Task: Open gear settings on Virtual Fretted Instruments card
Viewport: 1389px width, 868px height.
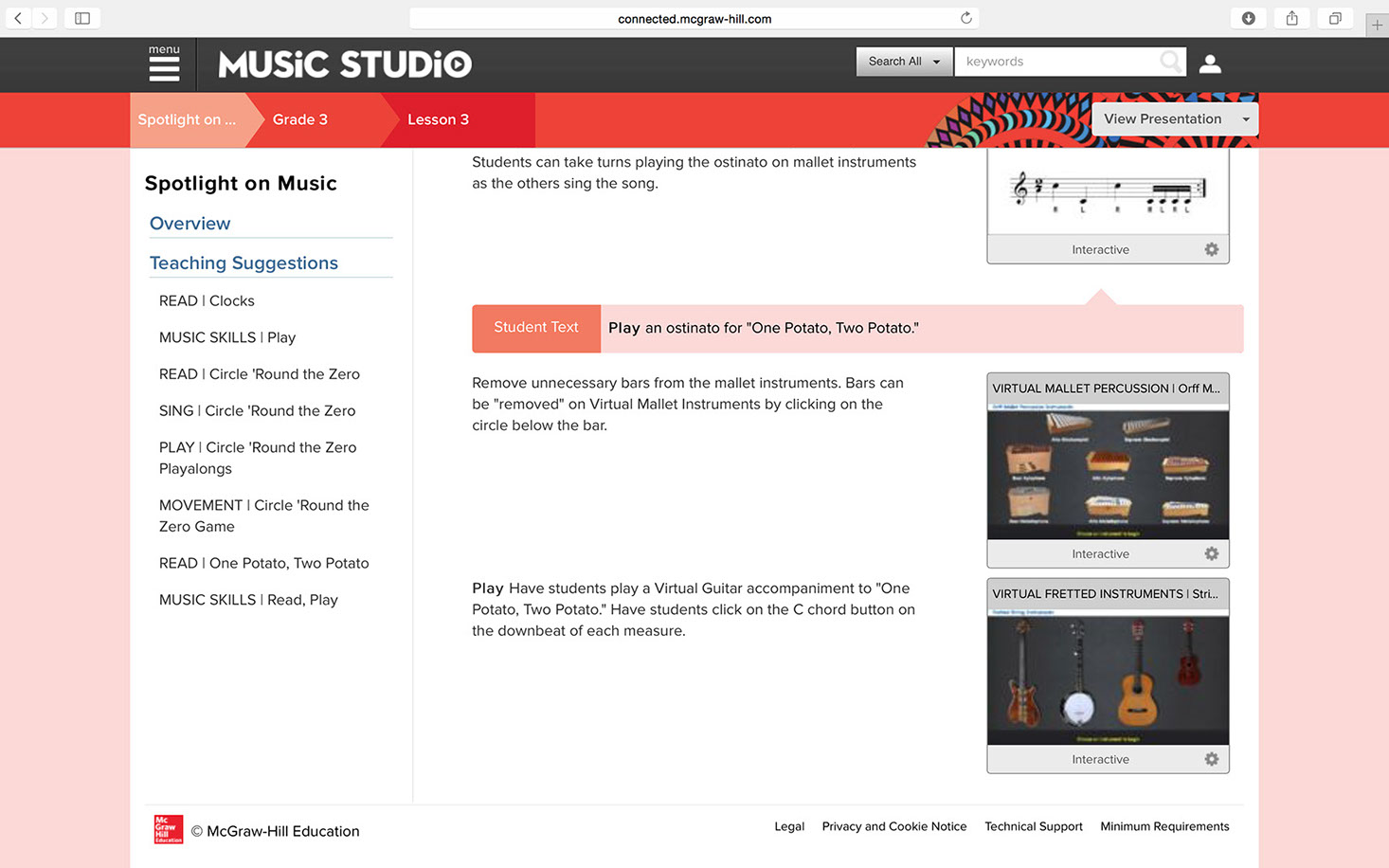Action: pyautogui.click(x=1211, y=759)
